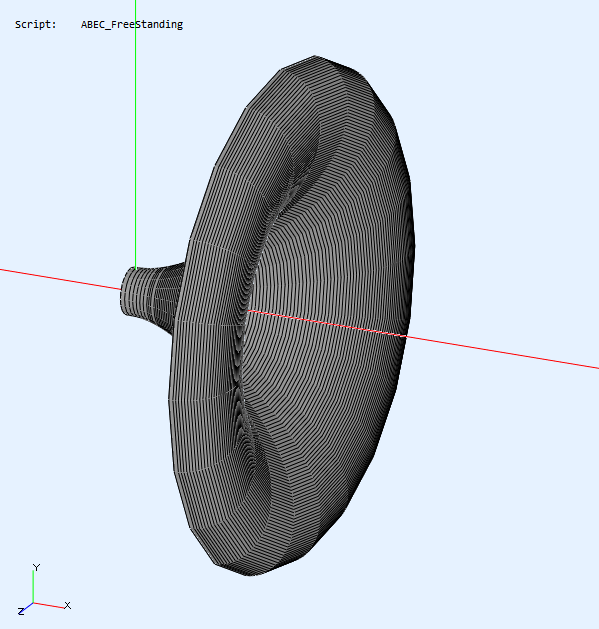Image resolution: width=599 pixels, height=629 pixels.
Task: Click the 'ABEC_FreeStanding' script name text
Action: 132,25
